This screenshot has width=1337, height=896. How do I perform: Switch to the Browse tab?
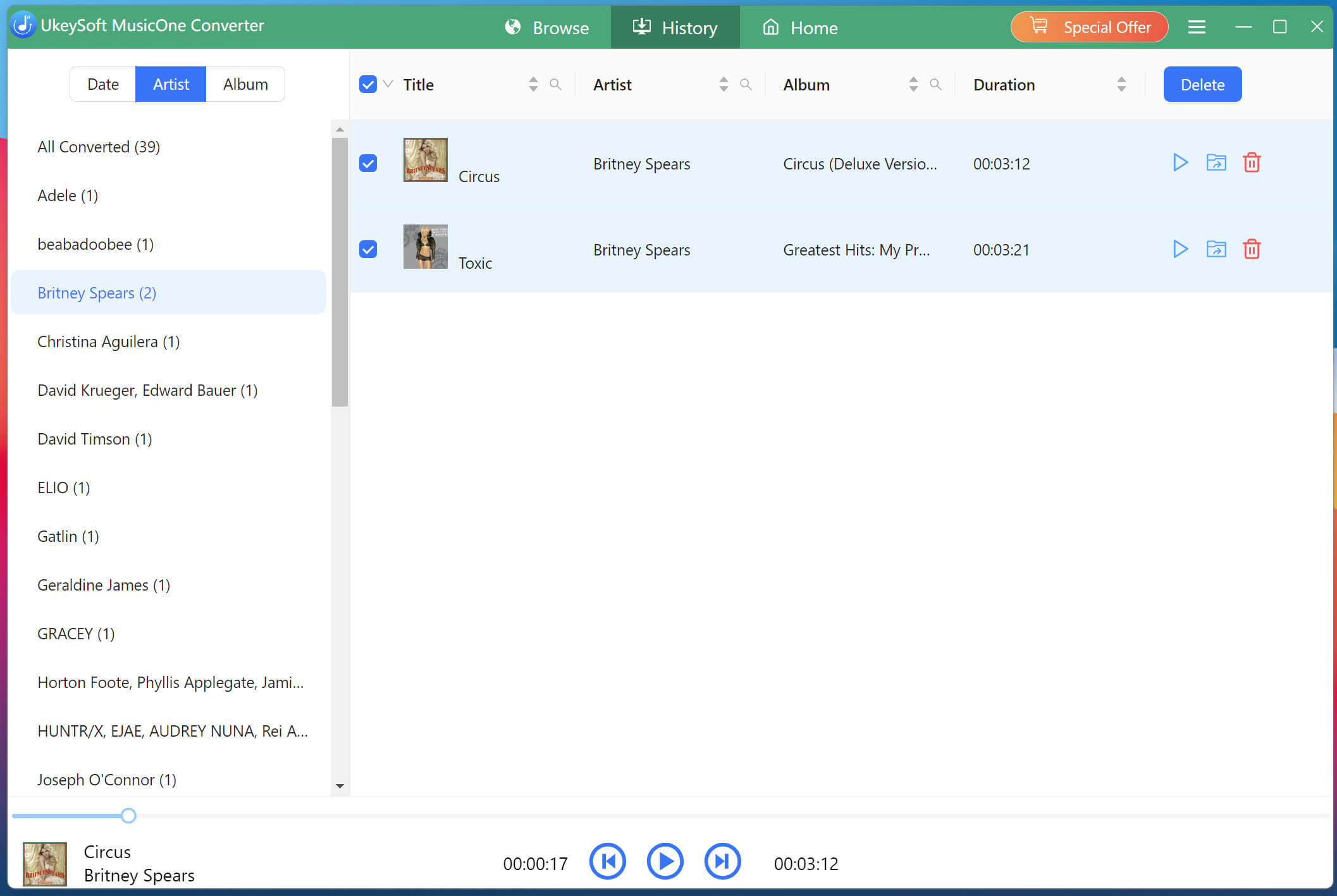point(547,28)
